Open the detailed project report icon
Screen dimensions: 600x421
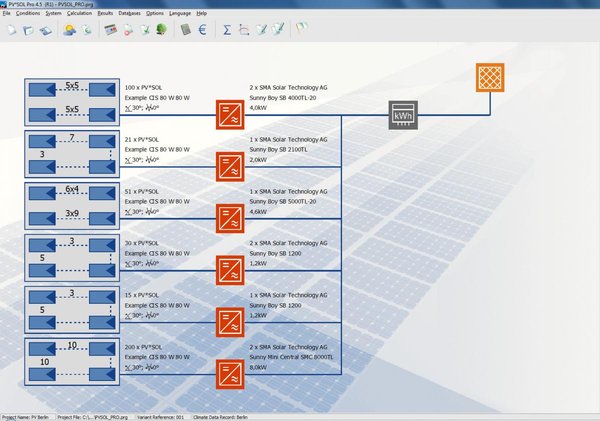point(278,29)
